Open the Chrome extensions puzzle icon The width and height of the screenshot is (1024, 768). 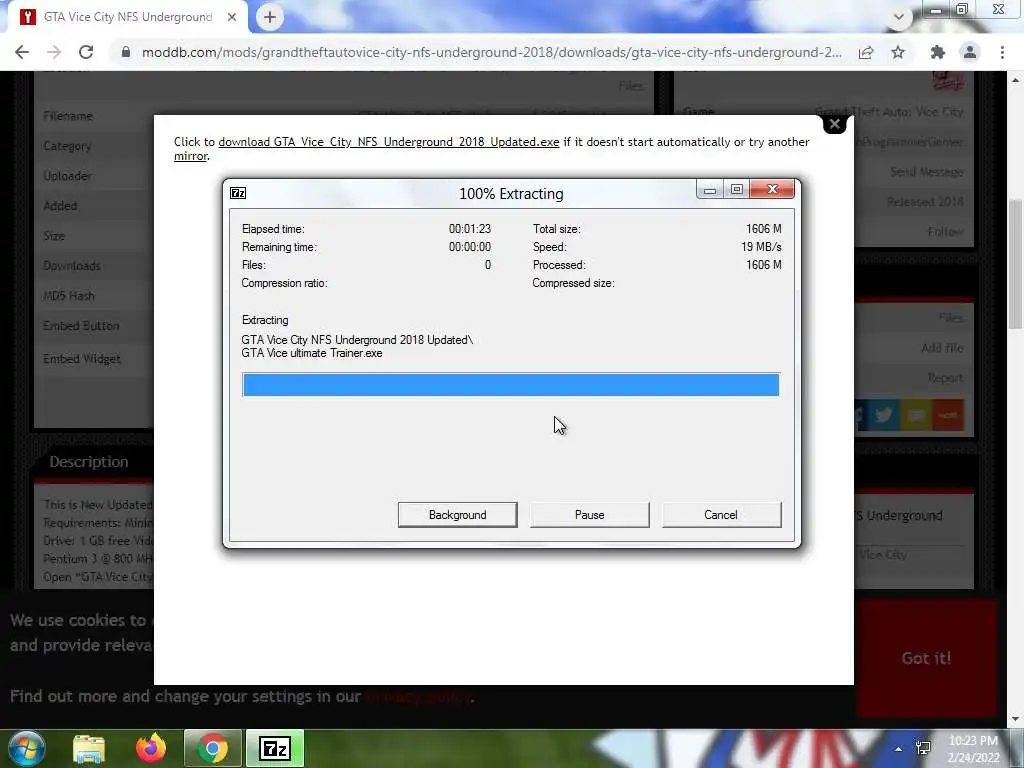(x=938, y=52)
